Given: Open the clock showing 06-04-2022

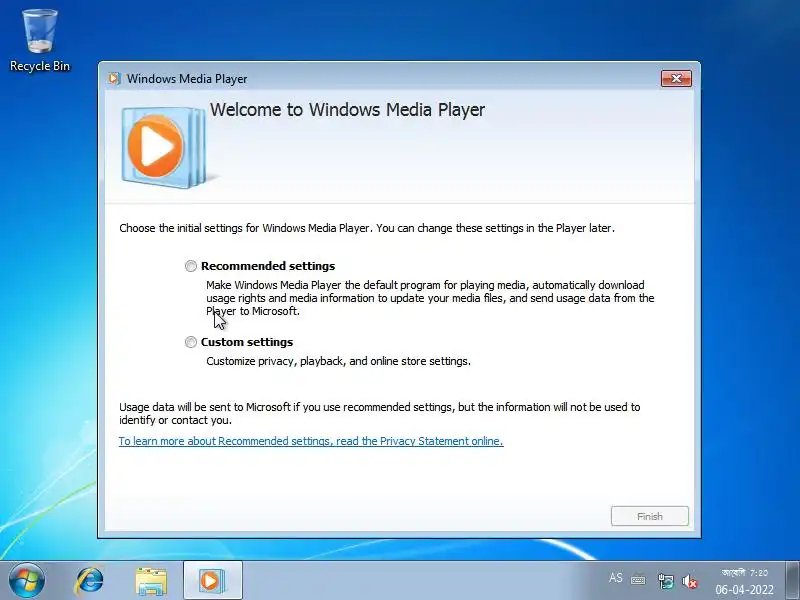Looking at the screenshot, I should pyautogui.click(x=744, y=581).
